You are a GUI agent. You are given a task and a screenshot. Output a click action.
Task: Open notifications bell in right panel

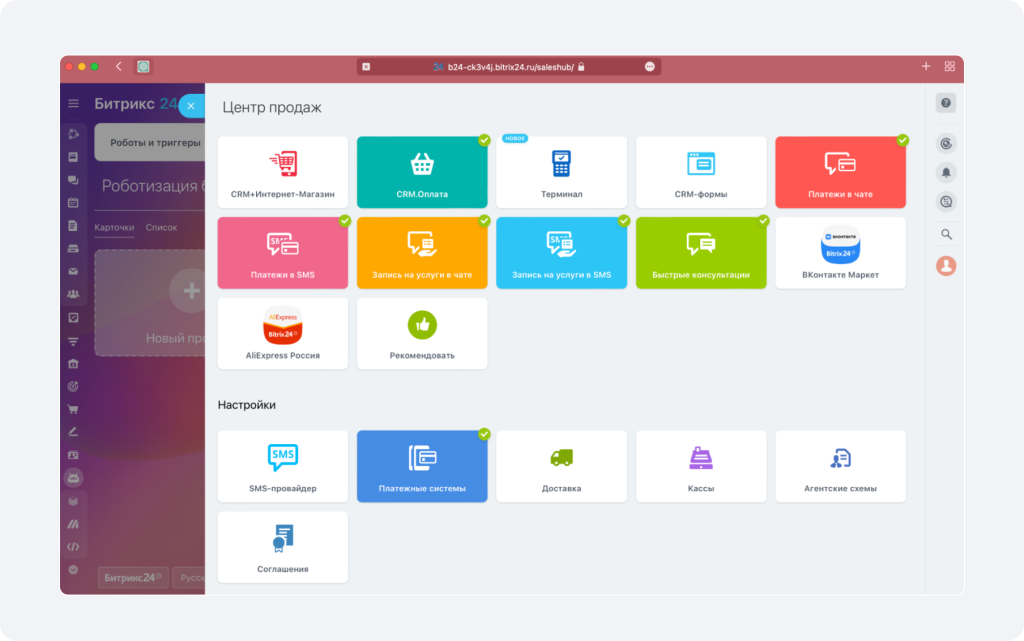946,172
